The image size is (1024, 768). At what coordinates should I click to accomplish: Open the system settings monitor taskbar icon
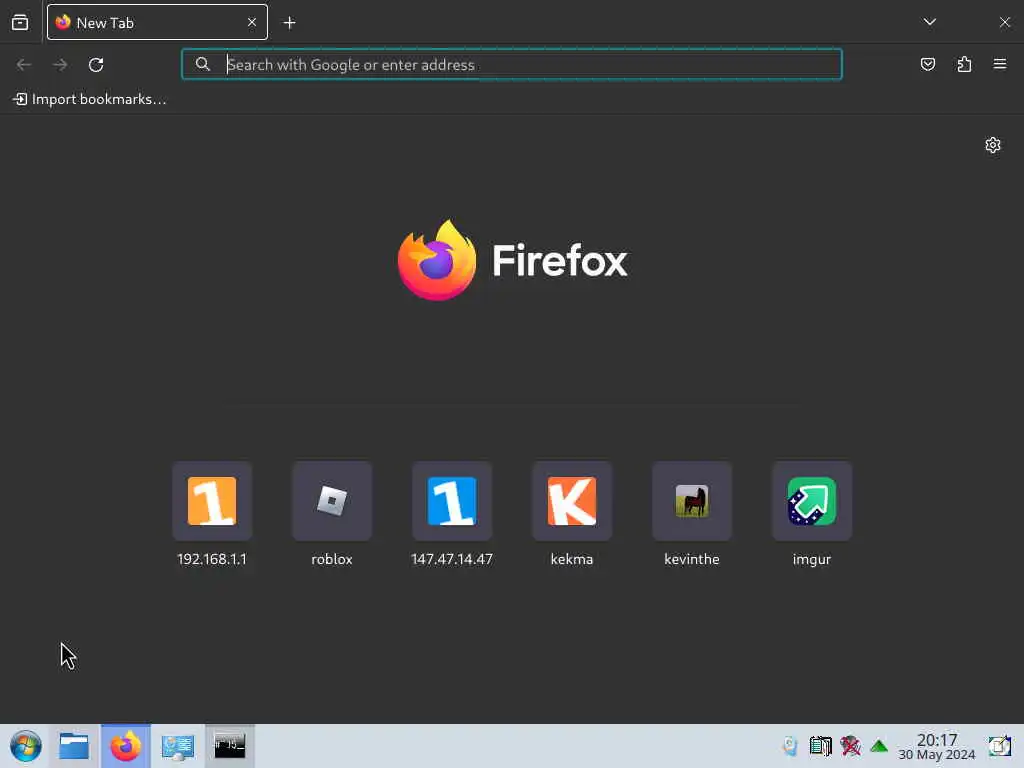tap(178, 746)
